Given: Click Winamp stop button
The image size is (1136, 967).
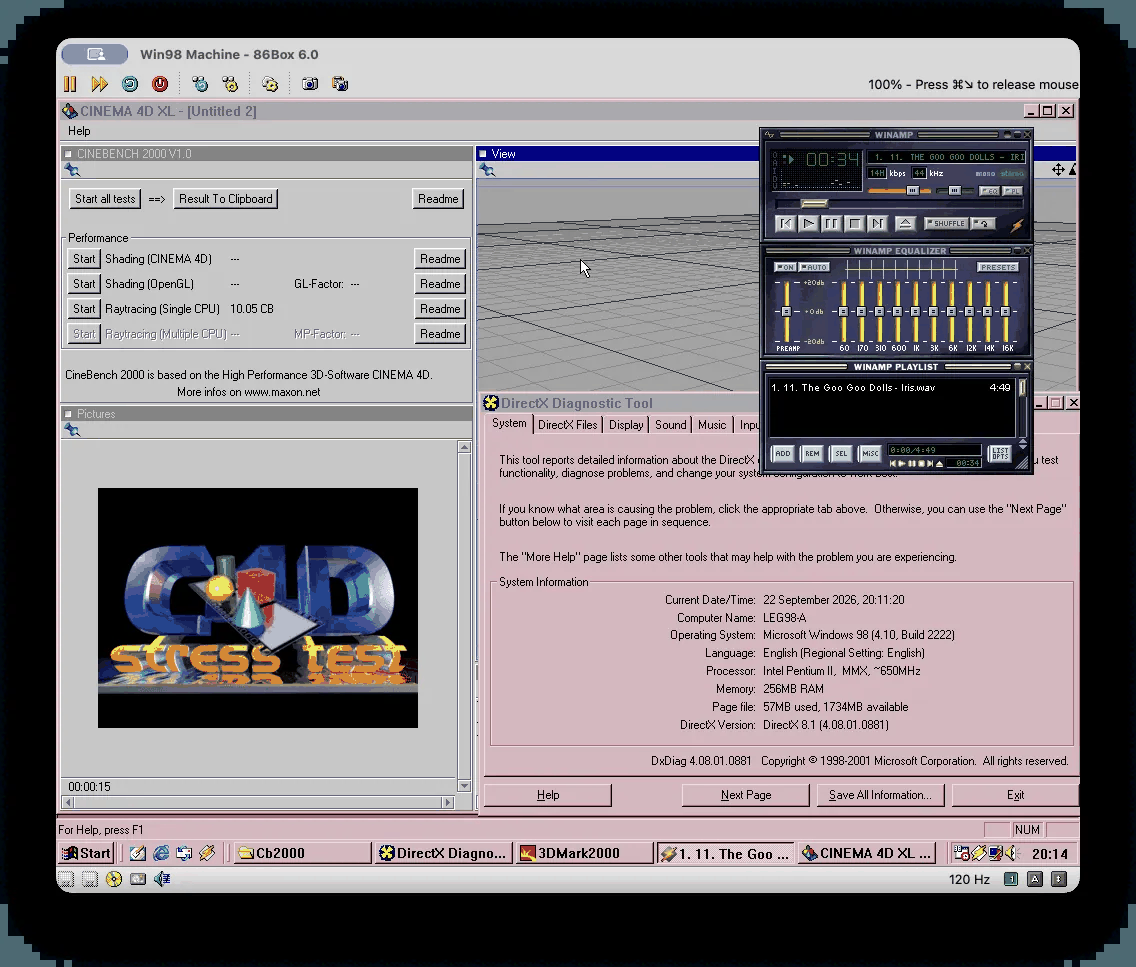Looking at the screenshot, I should click(x=855, y=224).
